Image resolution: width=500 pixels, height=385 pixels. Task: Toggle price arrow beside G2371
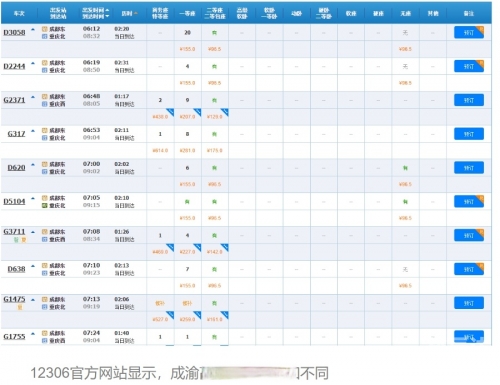pyautogui.click(x=33, y=97)
